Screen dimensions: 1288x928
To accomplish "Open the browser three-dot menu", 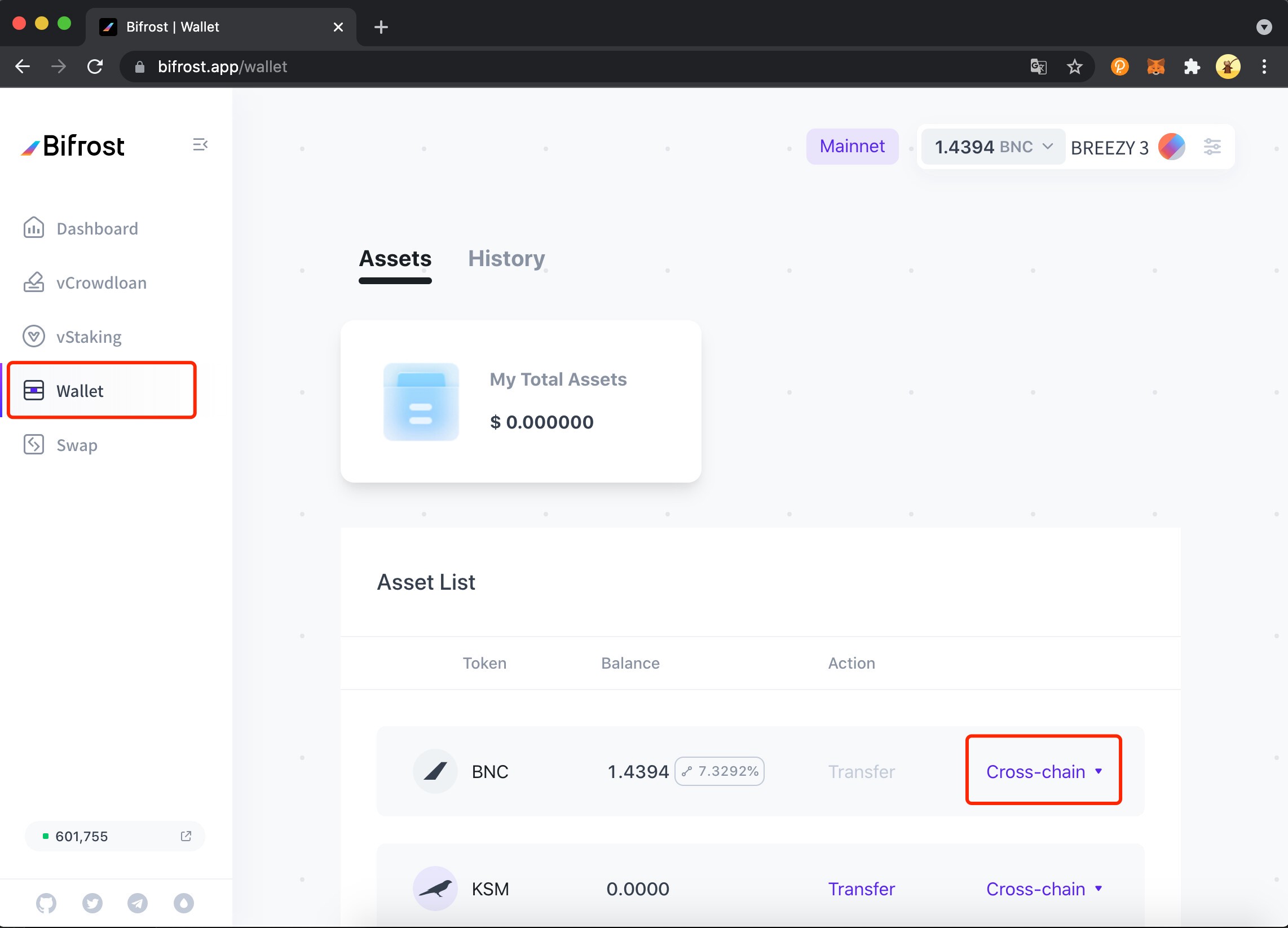I will 1264,67.
